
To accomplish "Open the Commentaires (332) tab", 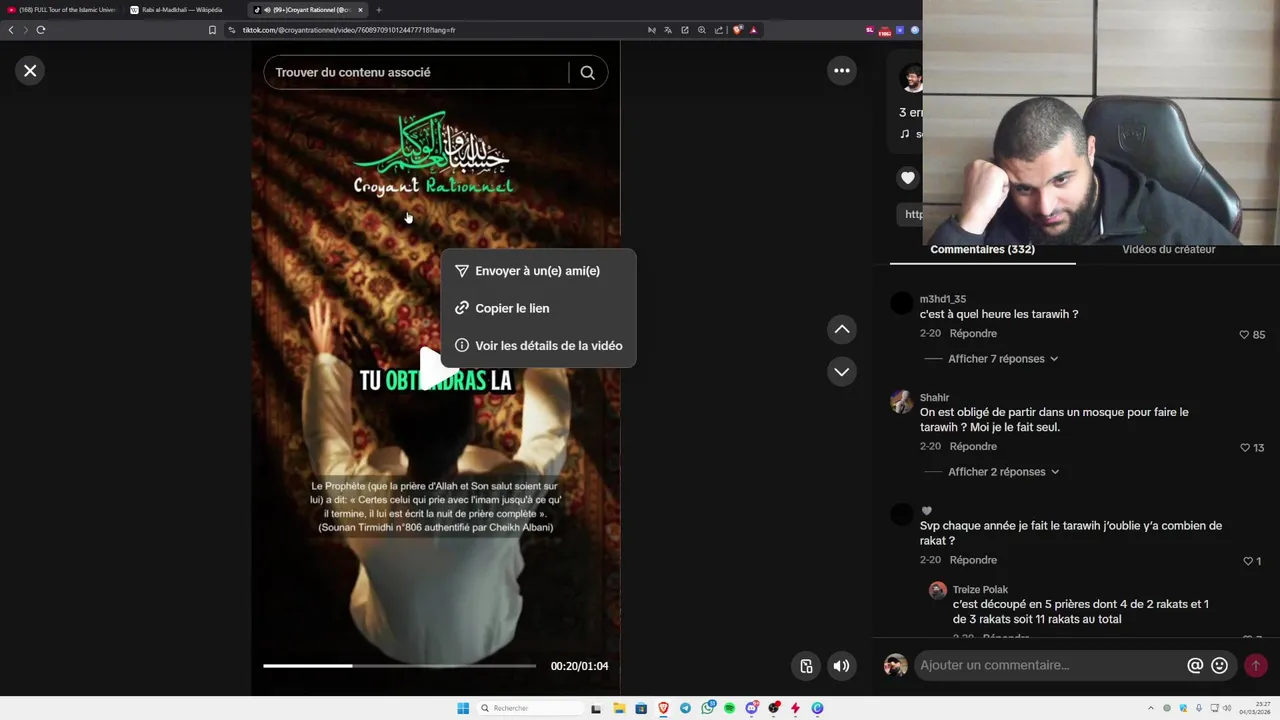I will (982, 249).
